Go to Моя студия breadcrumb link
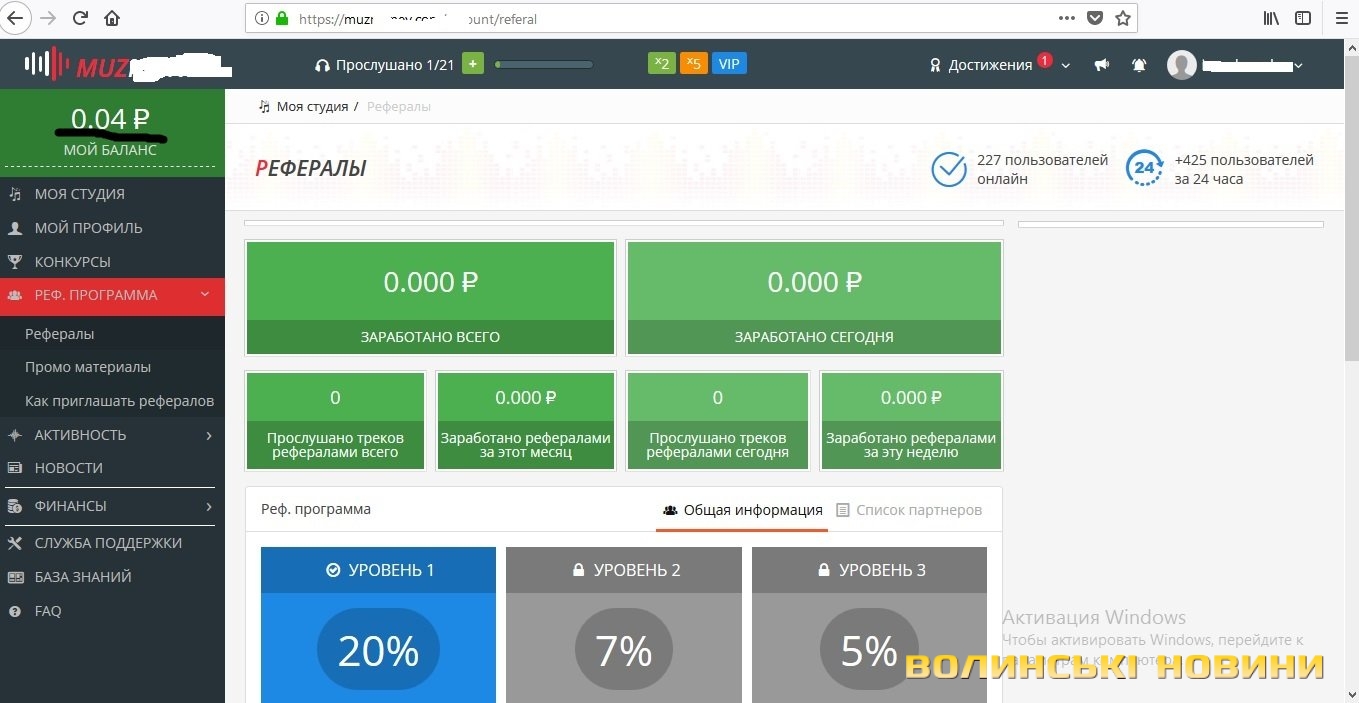 [312, 106]
